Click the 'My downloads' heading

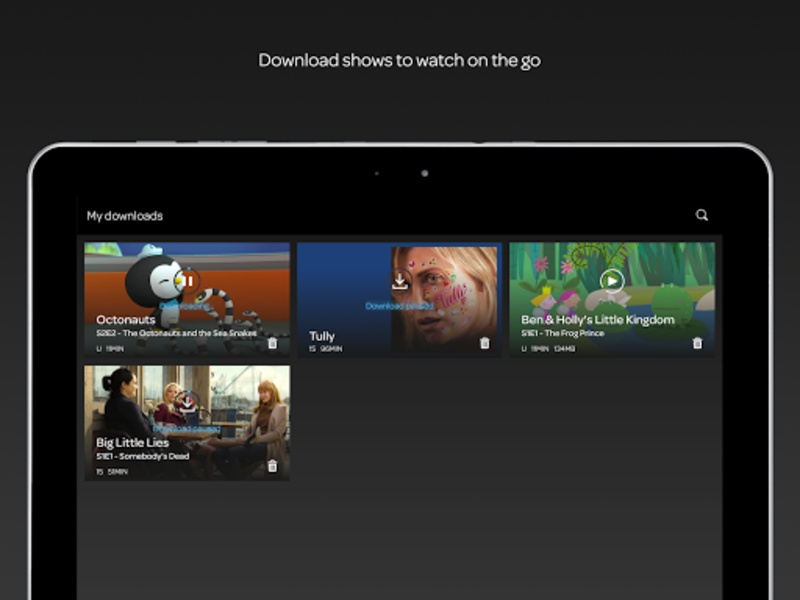coord(124,216)
